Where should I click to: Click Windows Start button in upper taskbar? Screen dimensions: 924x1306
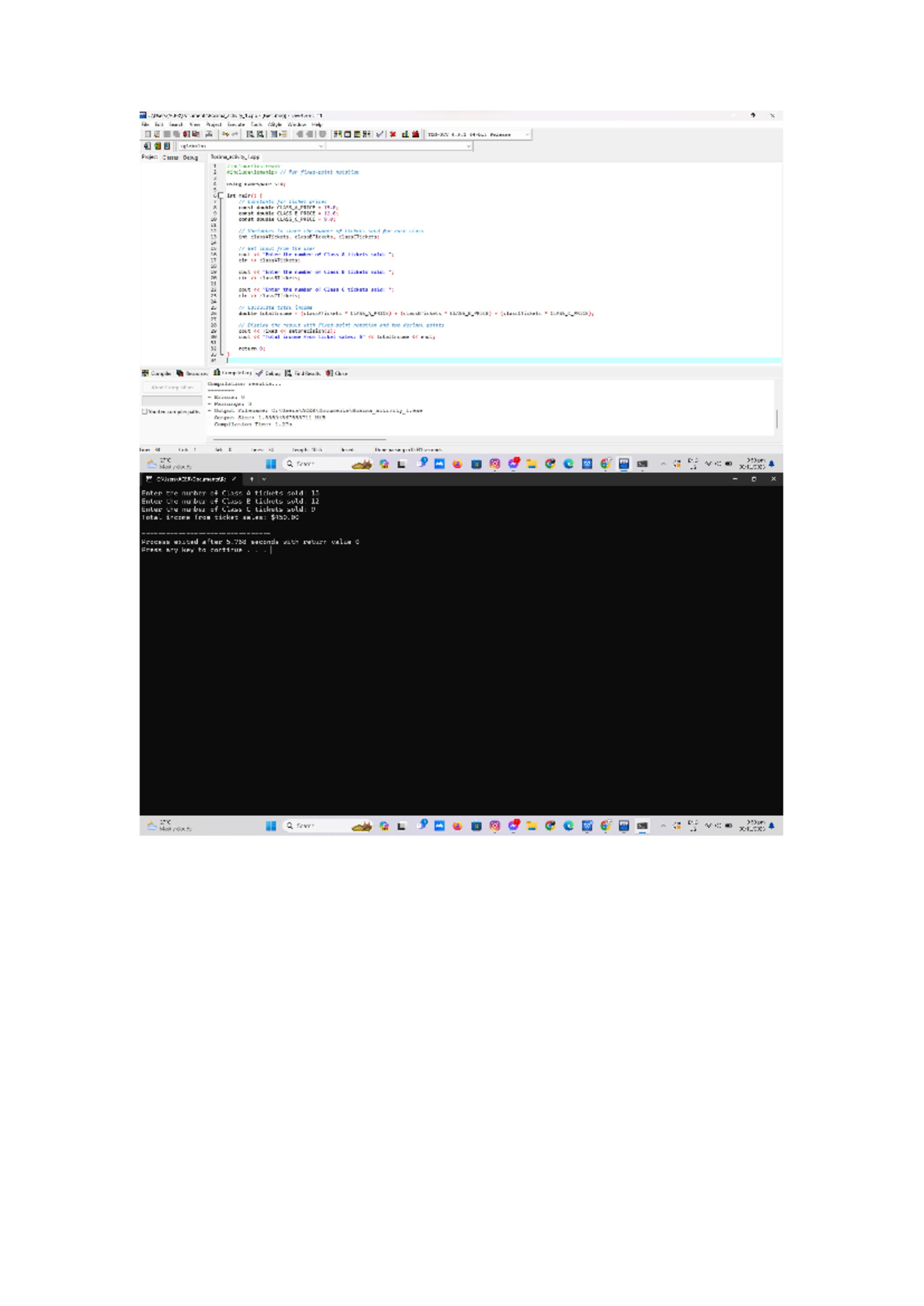pos(271,464)
